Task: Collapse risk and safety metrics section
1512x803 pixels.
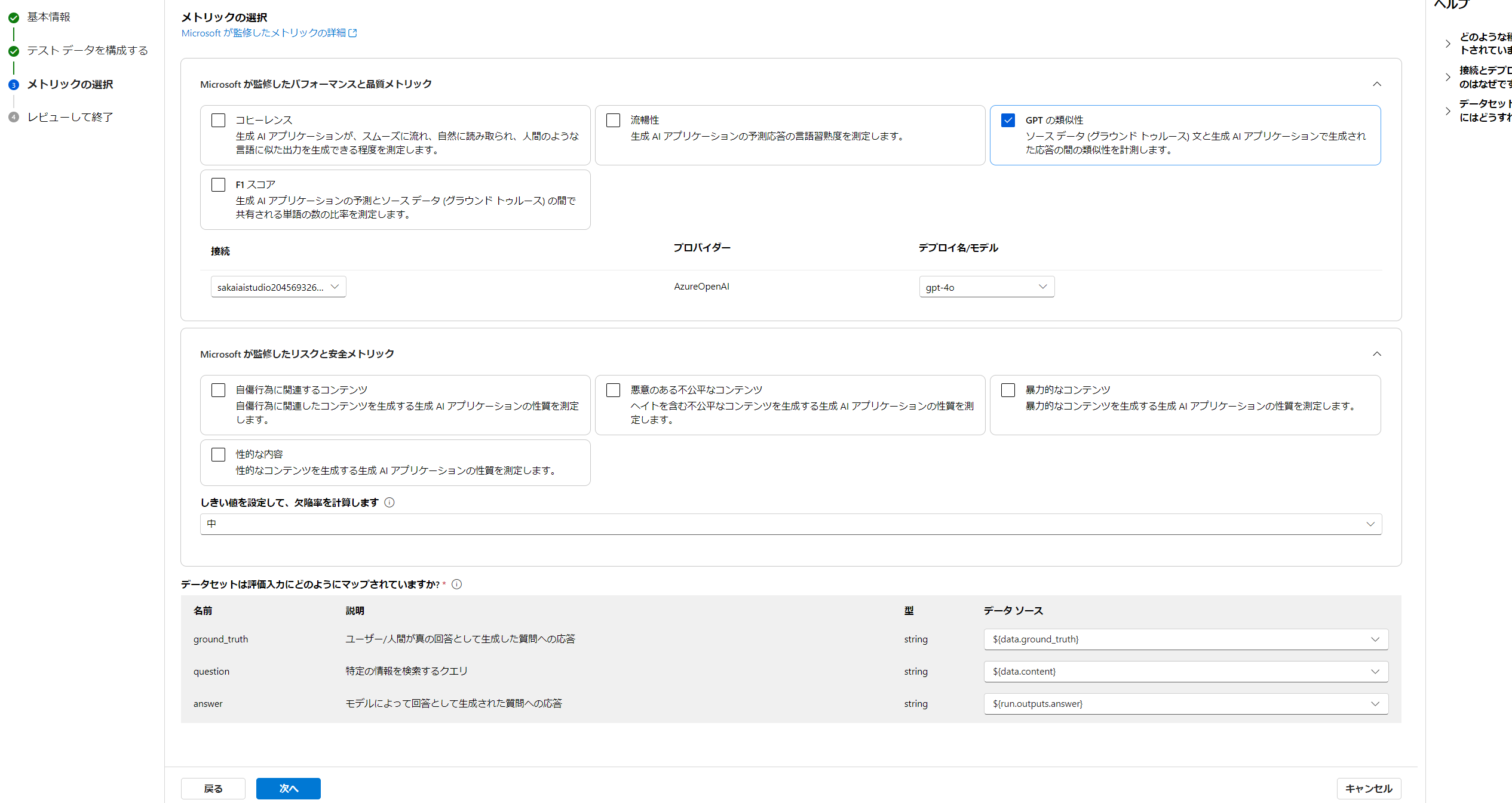Action: pos(1377,354)
